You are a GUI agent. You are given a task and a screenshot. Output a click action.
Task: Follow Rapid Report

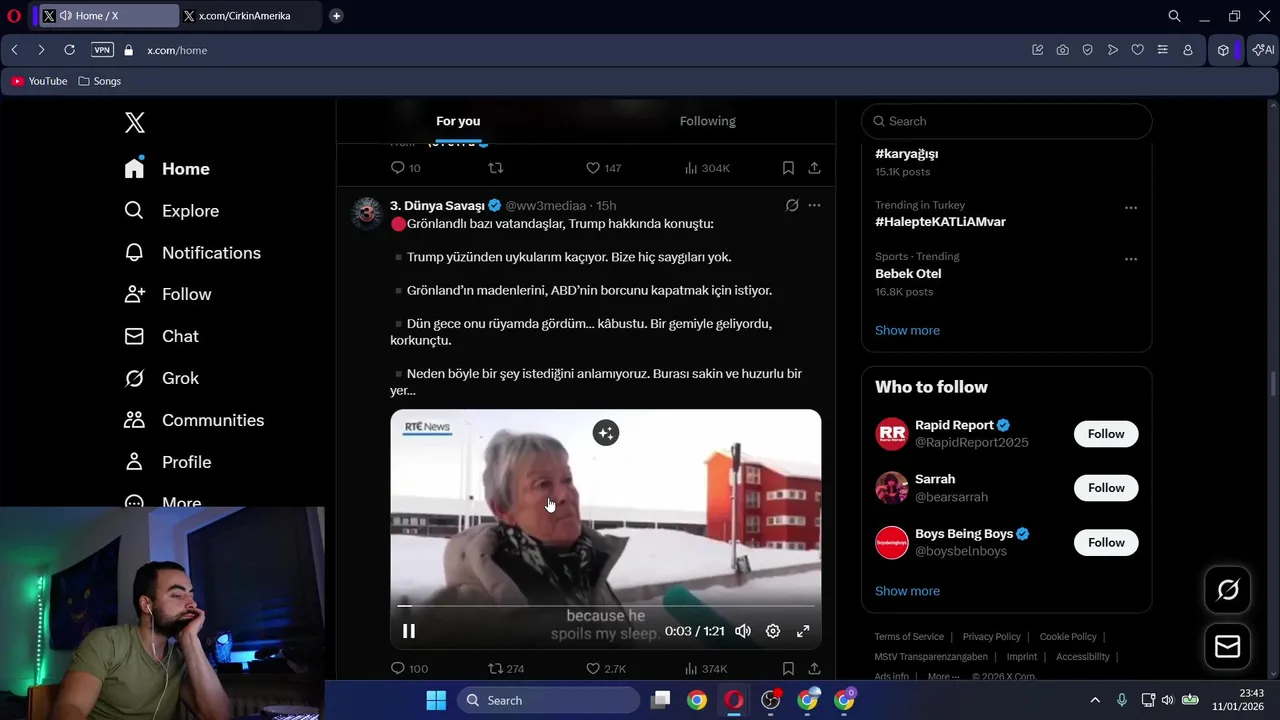pyautogui.click(x=1106, y=434)
